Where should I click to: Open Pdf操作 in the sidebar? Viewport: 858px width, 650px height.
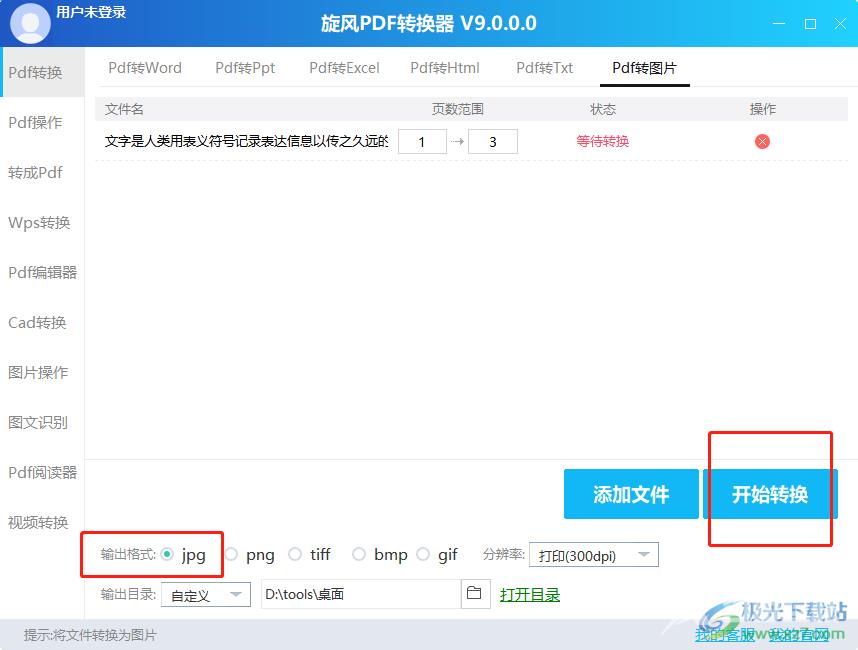click(x=36, y=122)
